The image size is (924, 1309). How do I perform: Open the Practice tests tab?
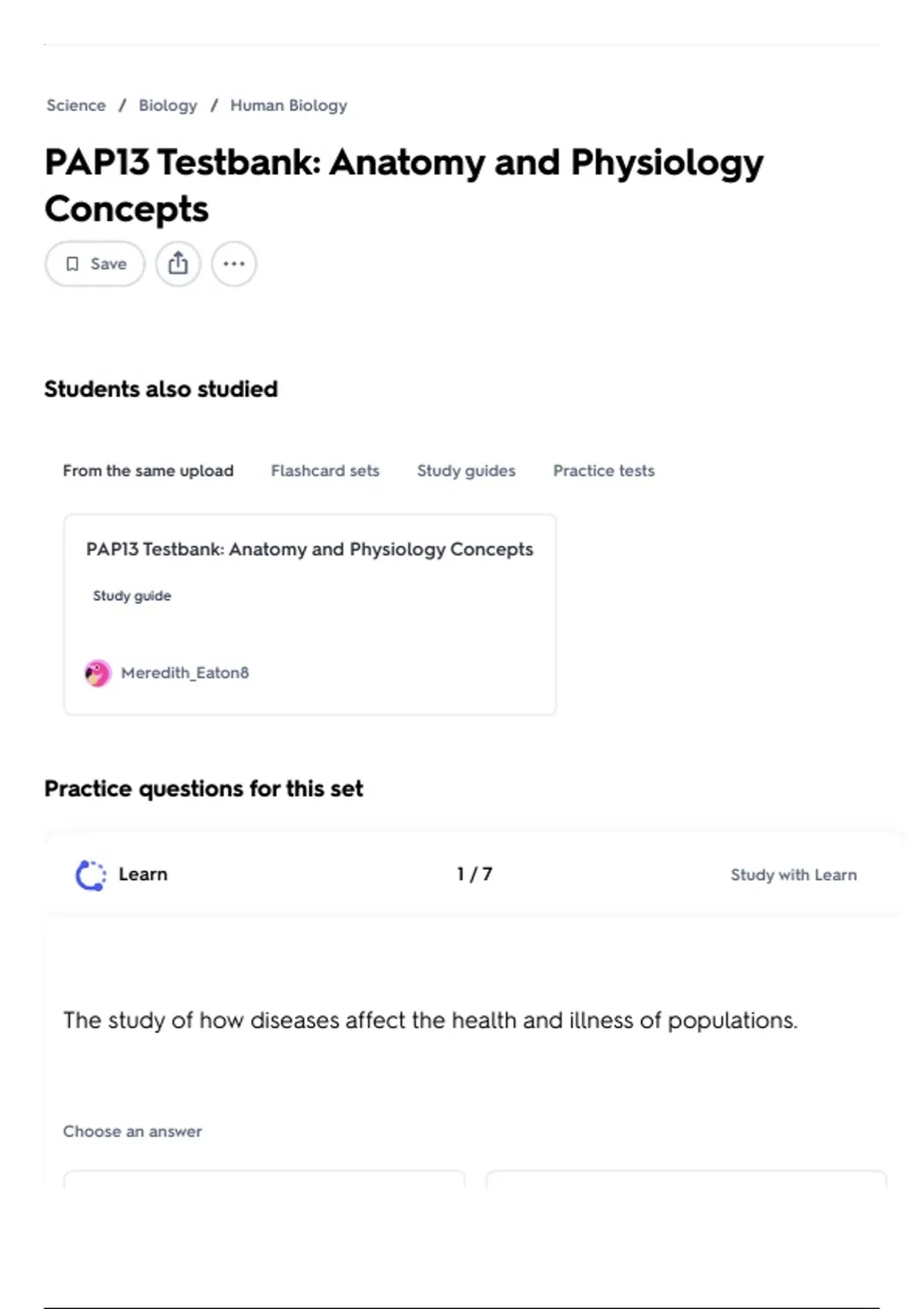click(604, 470)
